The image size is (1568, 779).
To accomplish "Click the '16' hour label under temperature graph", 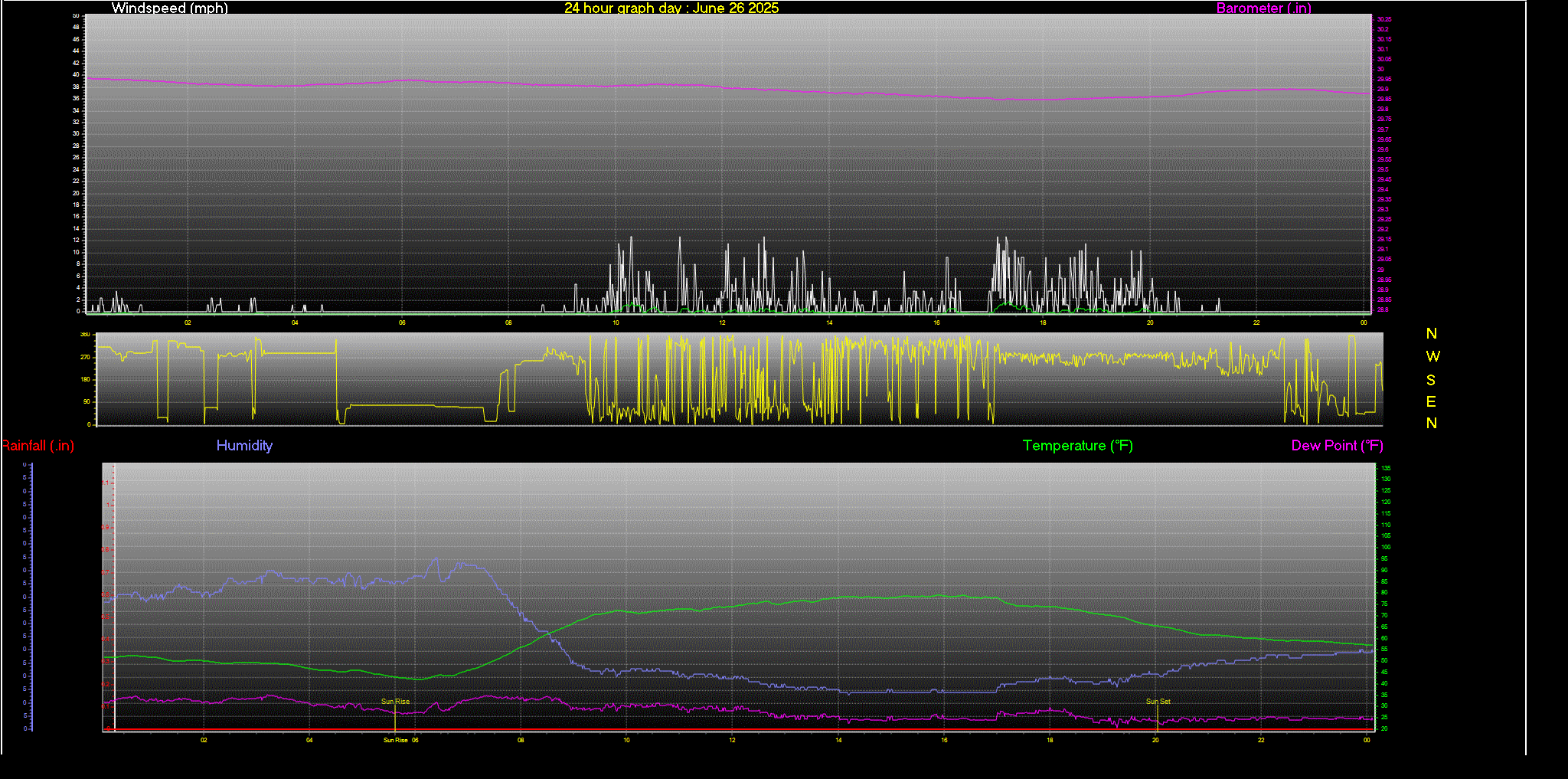I will [x=944, y=740].
